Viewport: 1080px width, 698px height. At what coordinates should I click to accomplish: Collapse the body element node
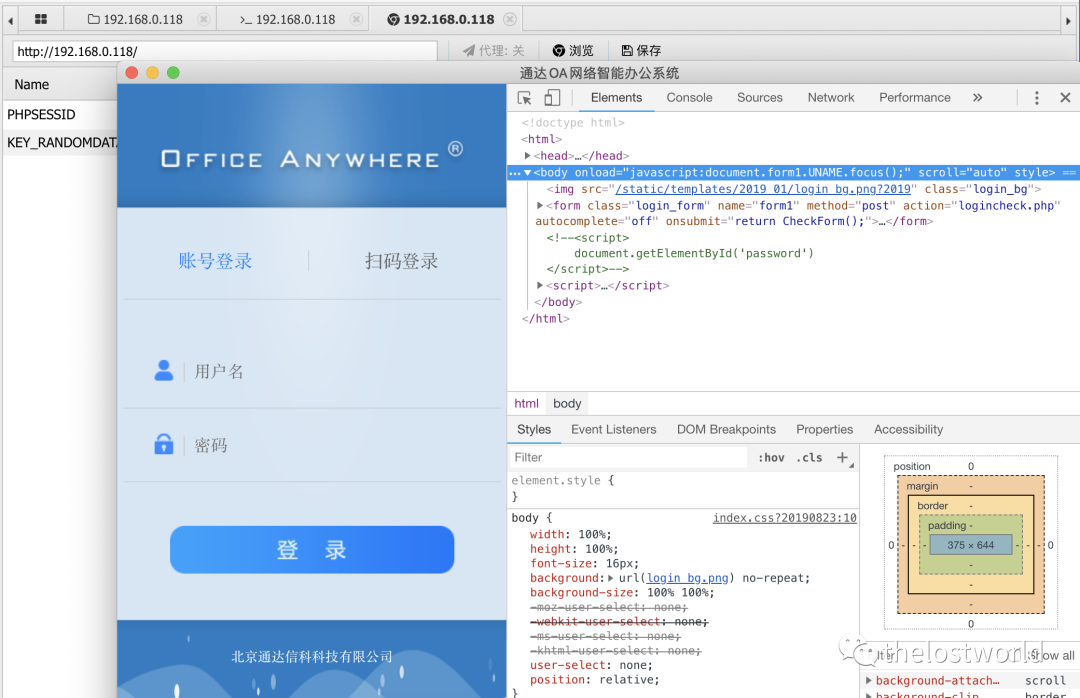click(528, 172)
